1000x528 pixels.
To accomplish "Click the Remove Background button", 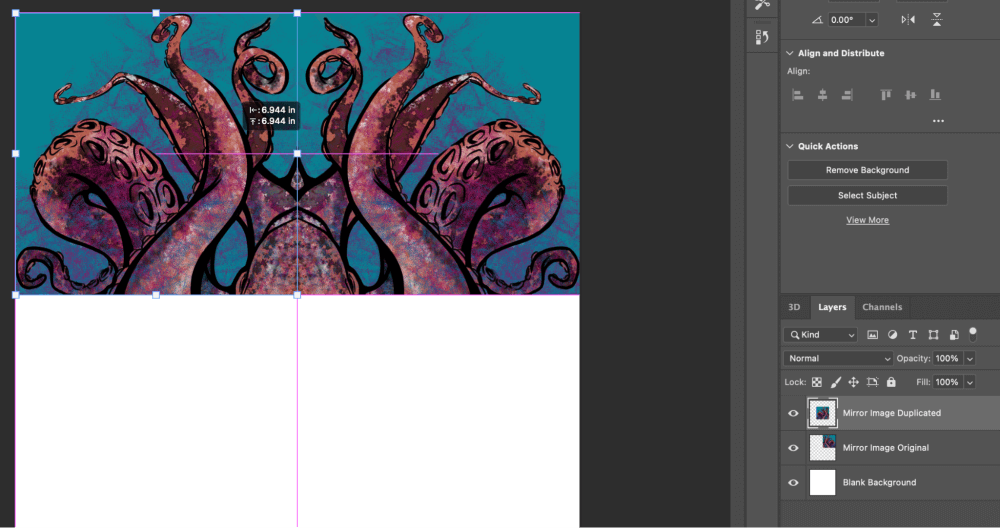I will 867,170.
